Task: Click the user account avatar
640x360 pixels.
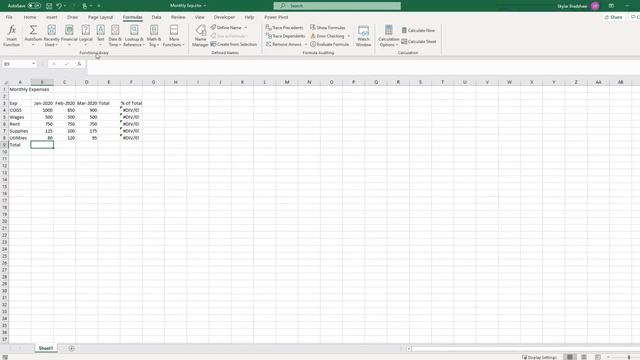Action: (595, 6)
